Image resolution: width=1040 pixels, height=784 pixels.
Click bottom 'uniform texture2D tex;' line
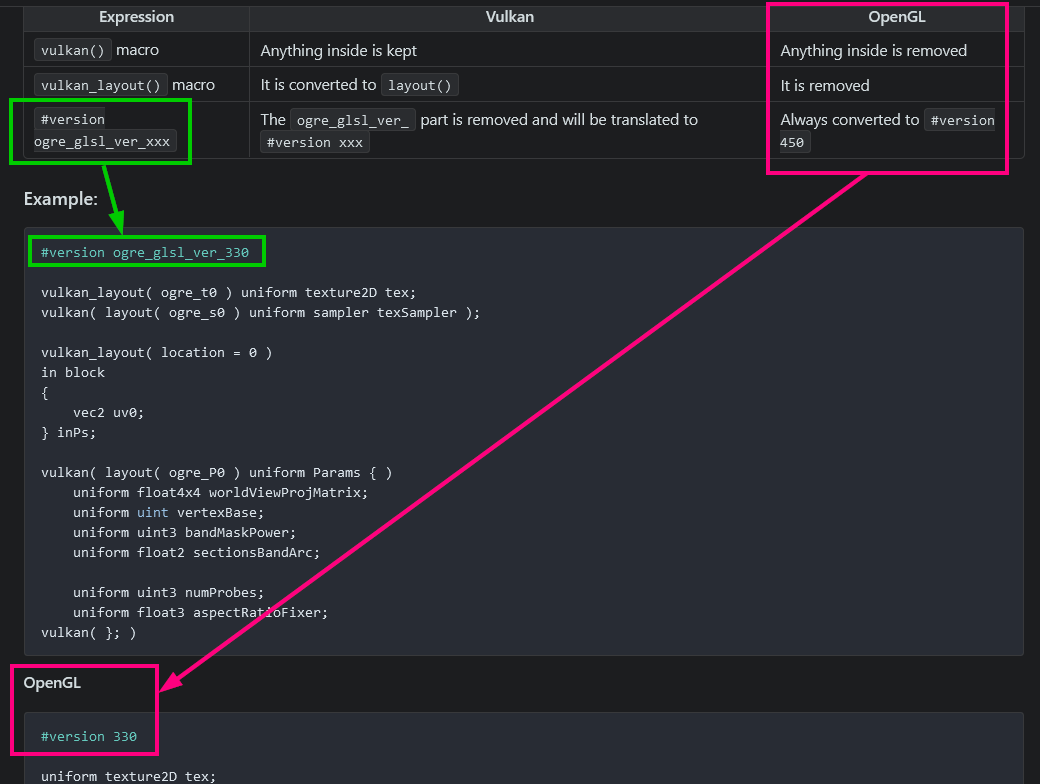(129, 776)
